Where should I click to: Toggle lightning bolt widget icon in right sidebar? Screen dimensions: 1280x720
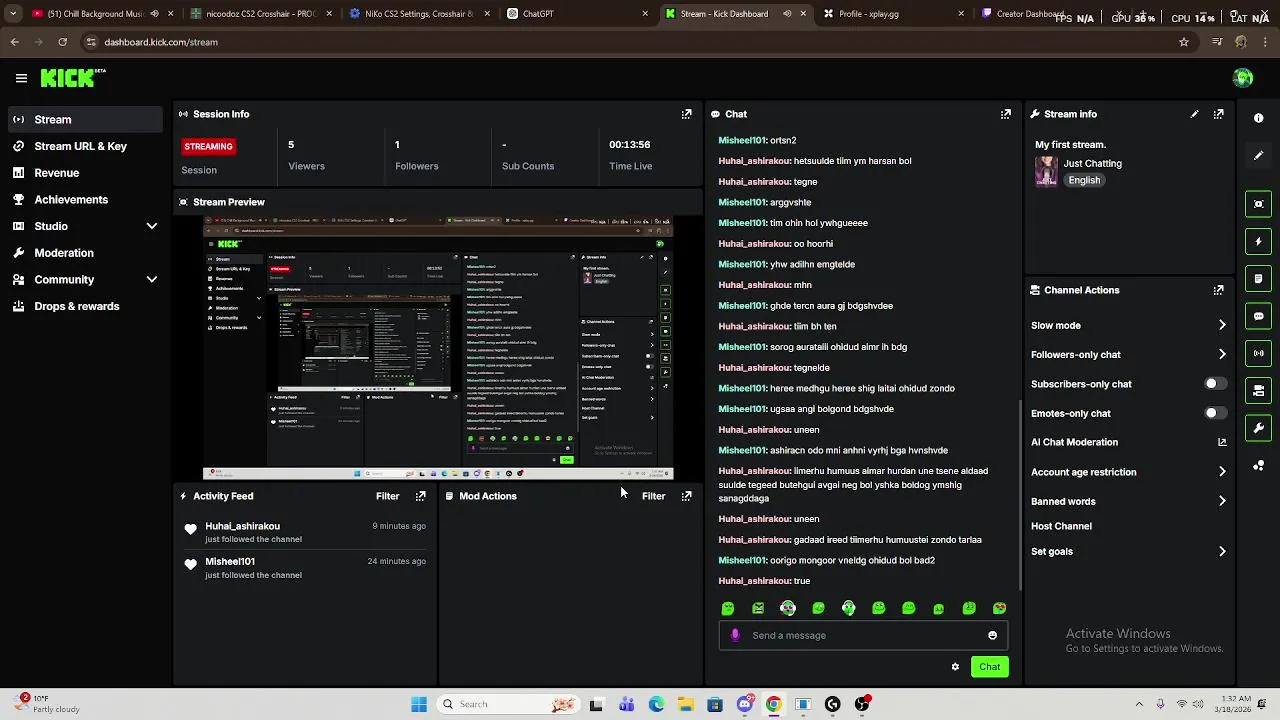click(1258, 241)
